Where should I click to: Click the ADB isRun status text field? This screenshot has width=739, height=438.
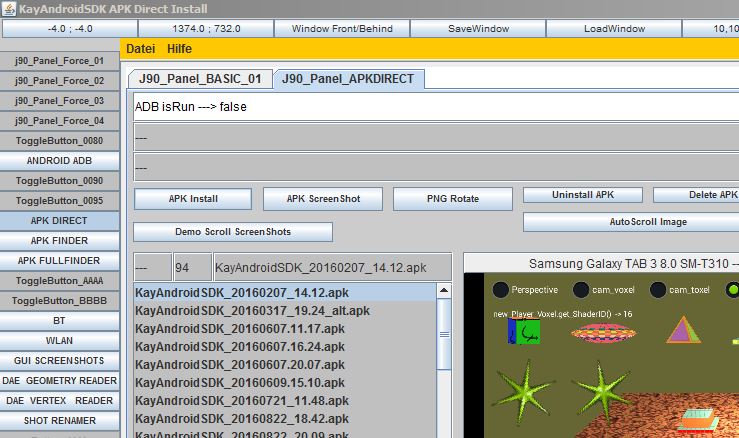click(436, 107)
